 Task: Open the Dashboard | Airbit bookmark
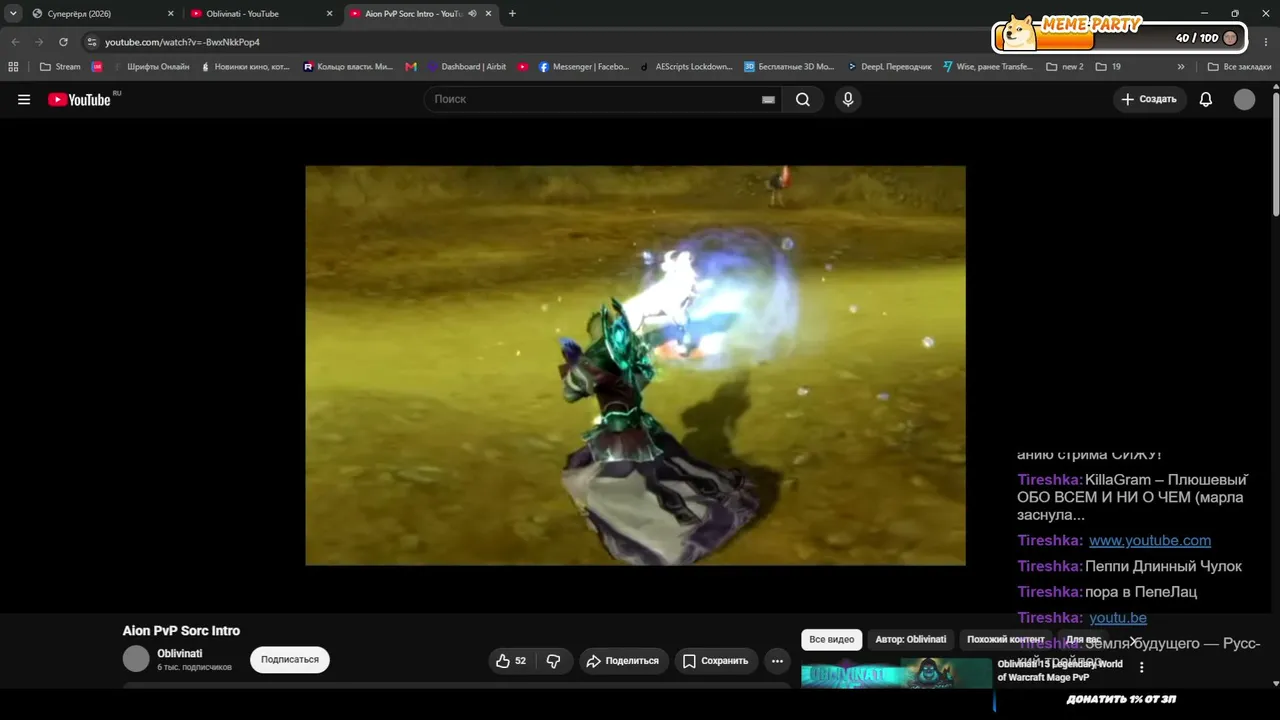[x=467, y=67]
